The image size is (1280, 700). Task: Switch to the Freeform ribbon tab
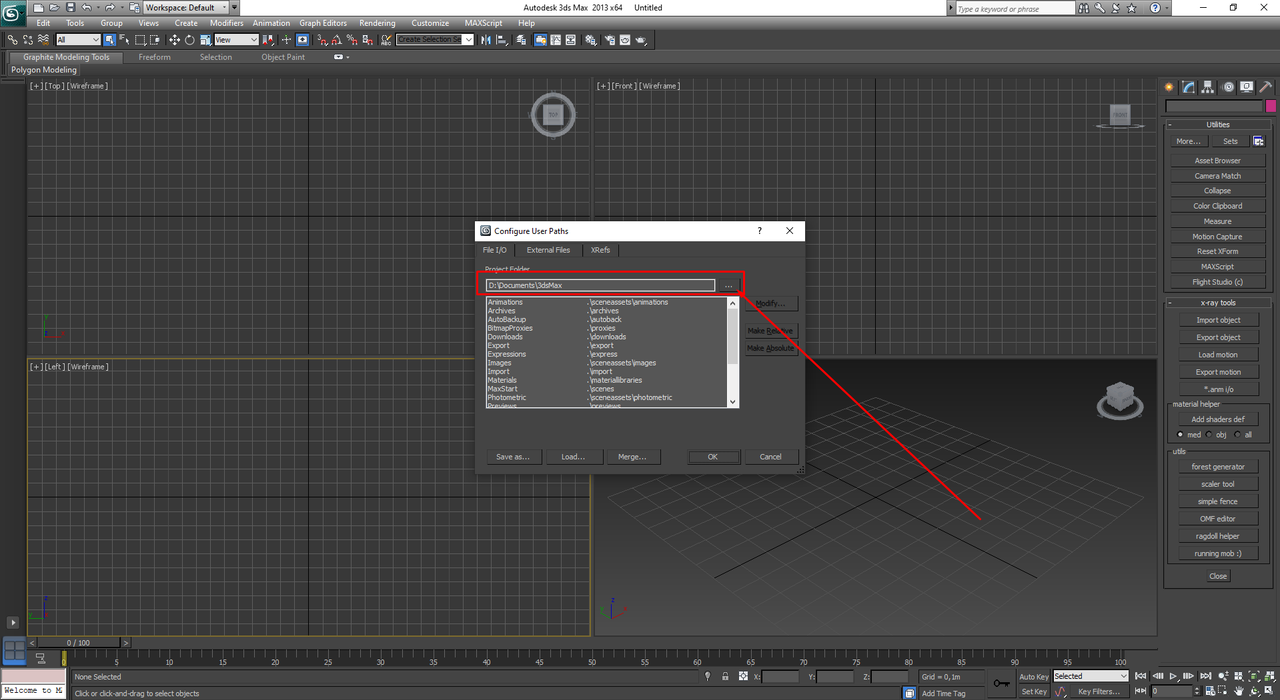tap(154, 57)
